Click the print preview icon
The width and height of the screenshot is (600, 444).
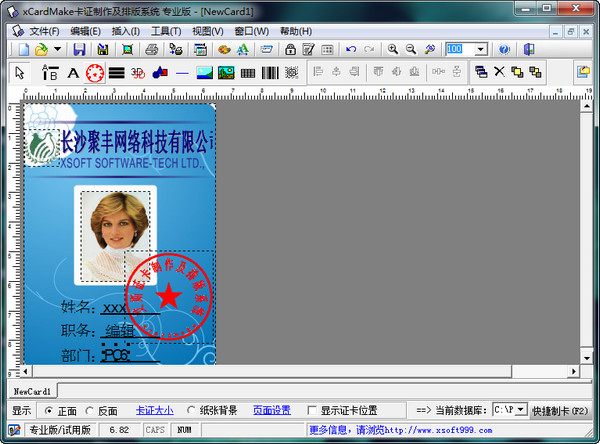tap(127, 49)
